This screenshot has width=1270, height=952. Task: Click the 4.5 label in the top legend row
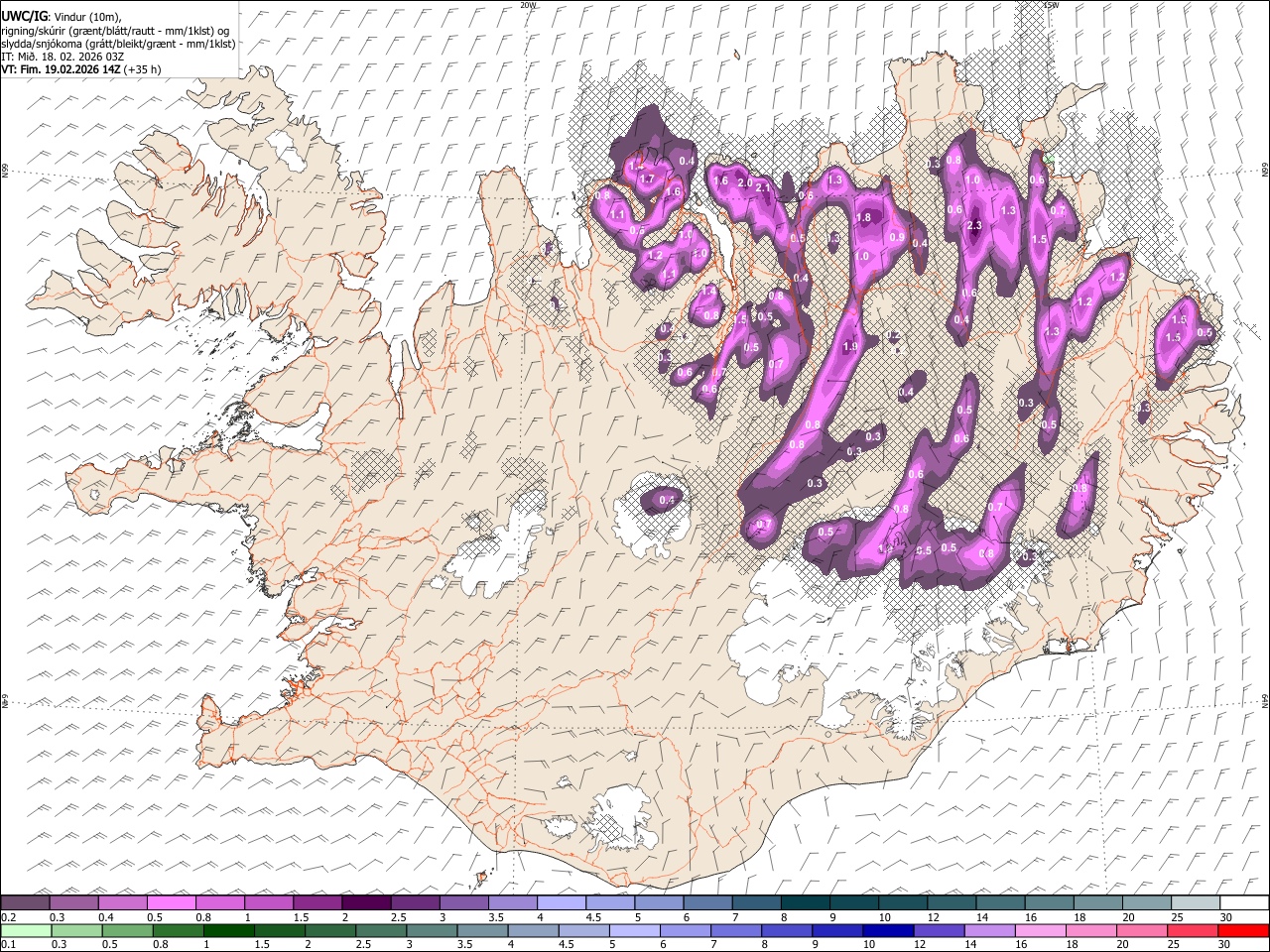coord(592,917)
